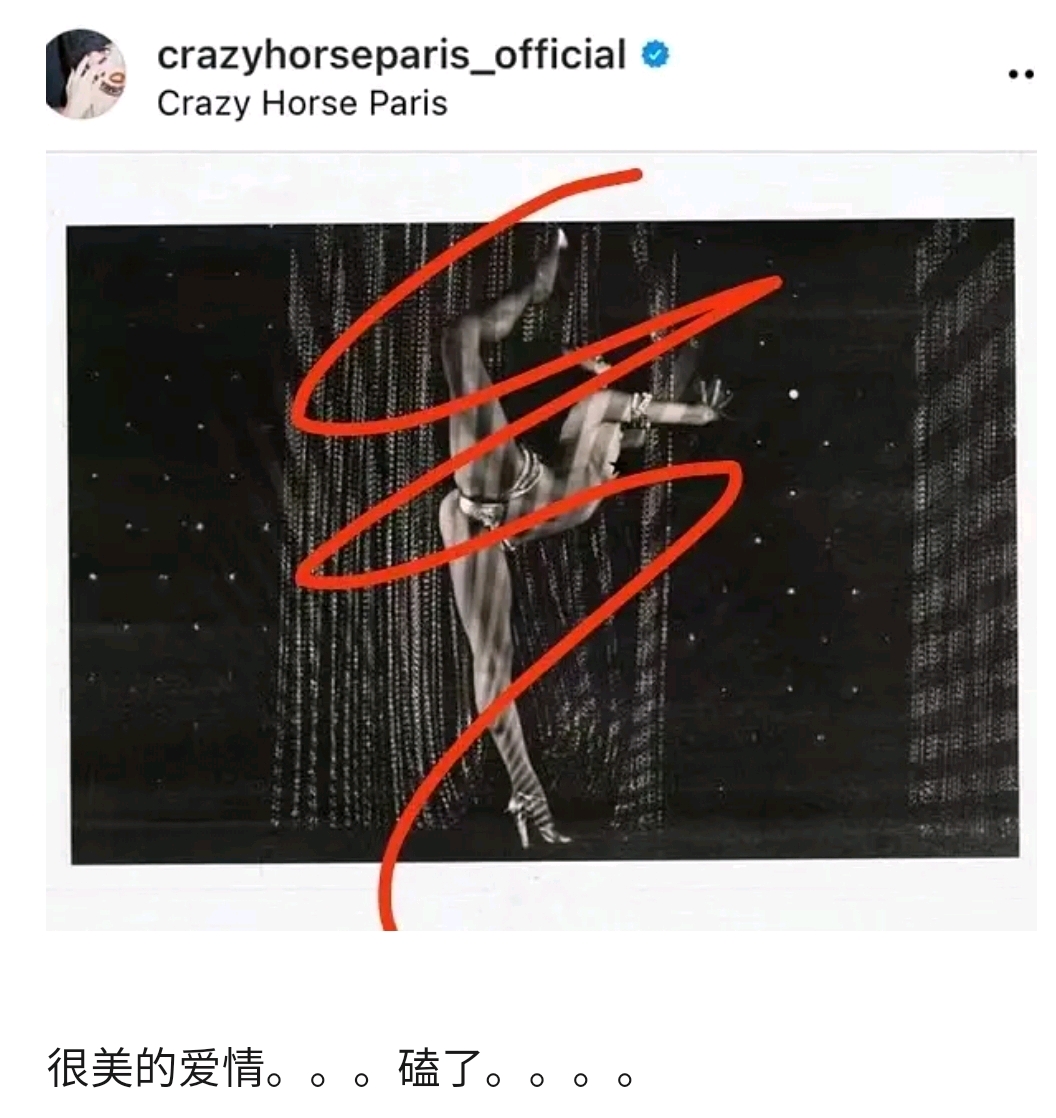Click the large bright star beside the dancer's hand
The height and width of the screenshot is (1118, 1056).
(794, 394)
